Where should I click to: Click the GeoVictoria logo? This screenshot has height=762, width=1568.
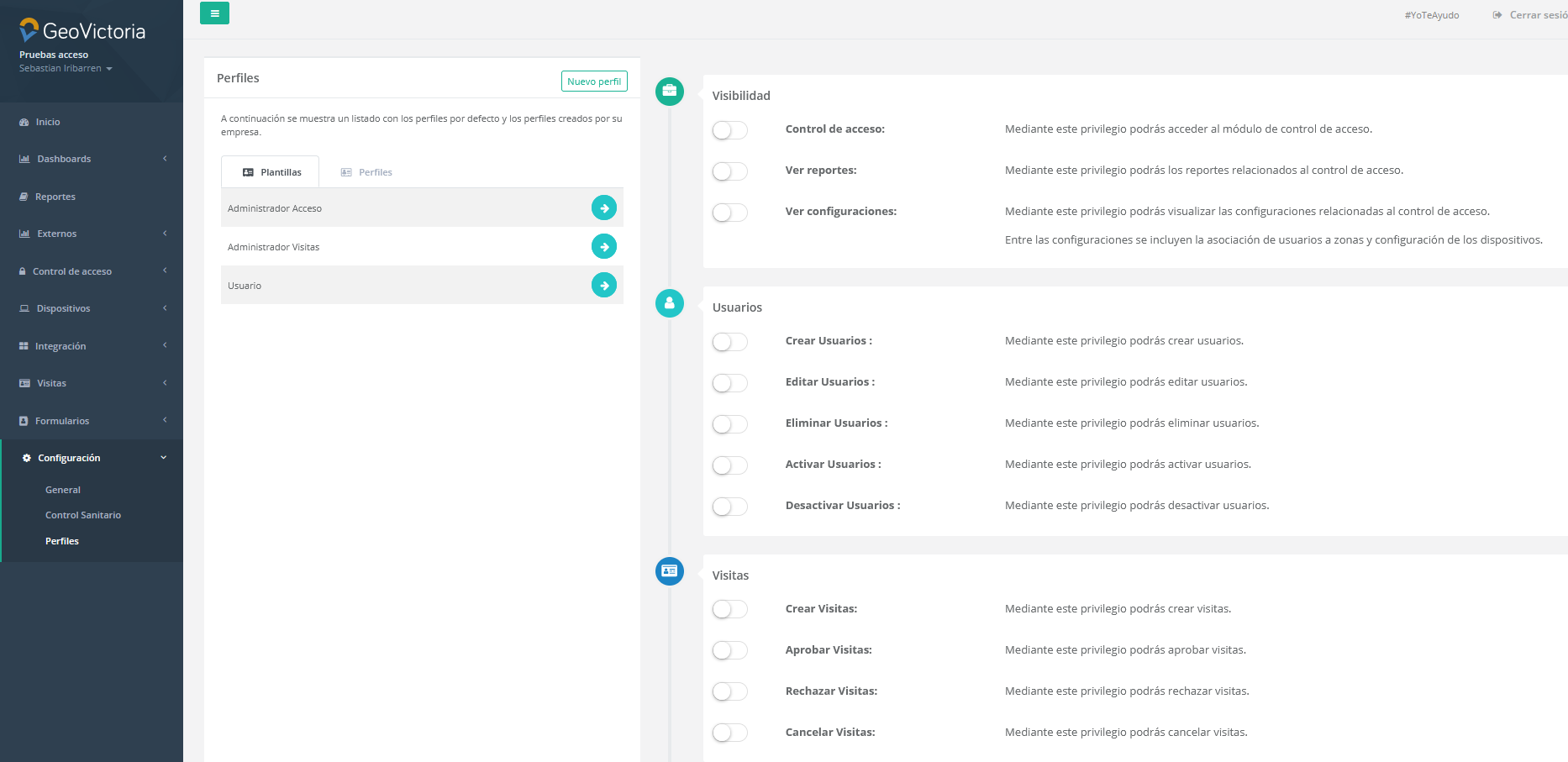click(x=82, y=31)
